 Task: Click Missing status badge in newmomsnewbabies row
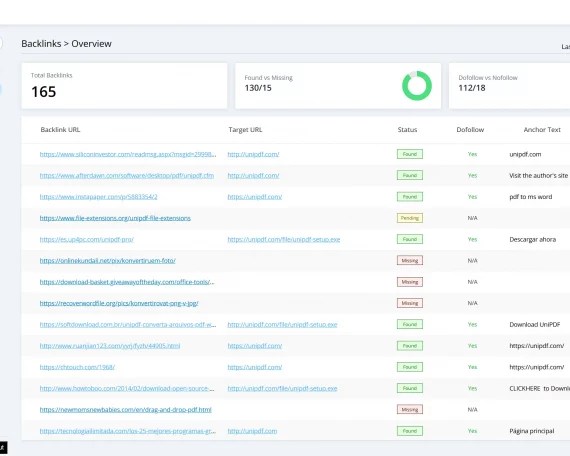tap(410, 409)
